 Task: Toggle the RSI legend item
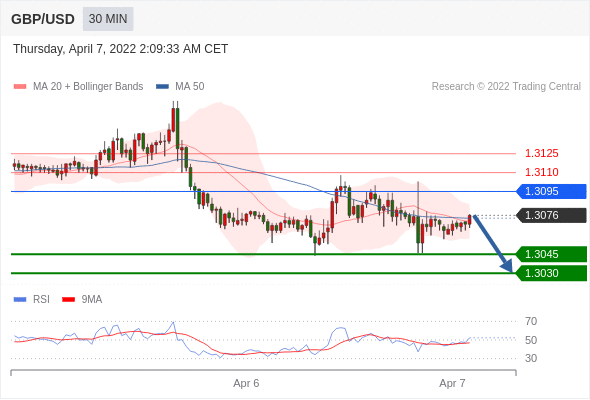pos(32,300)
